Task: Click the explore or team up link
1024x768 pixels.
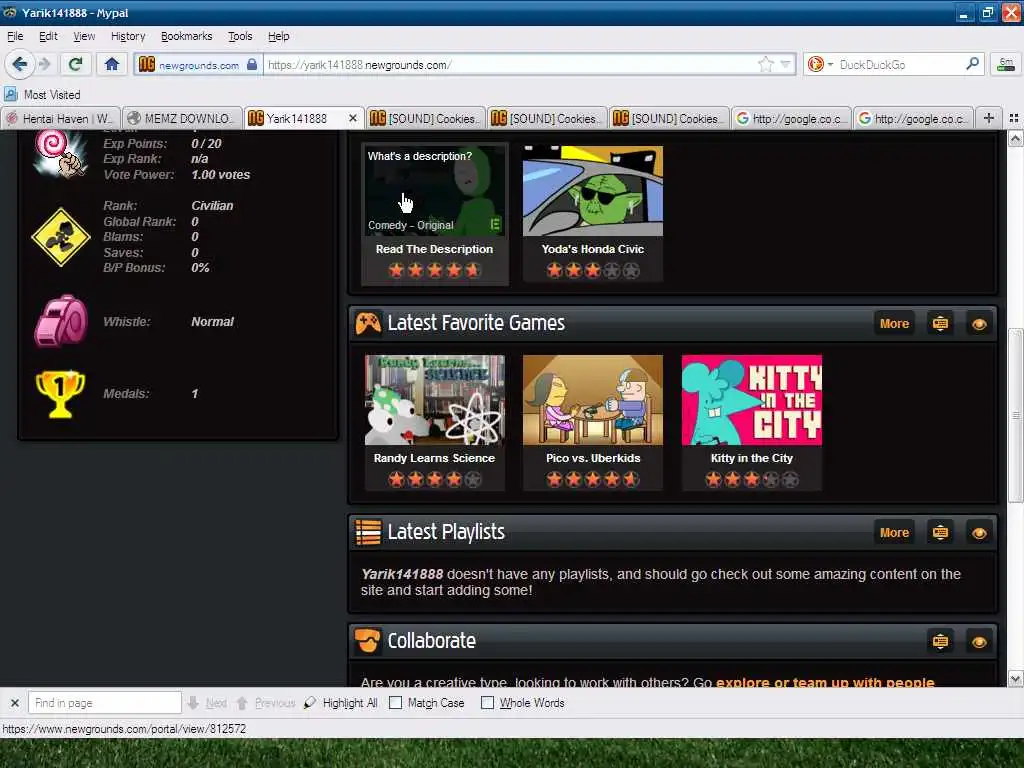Action: pos(825,682)
